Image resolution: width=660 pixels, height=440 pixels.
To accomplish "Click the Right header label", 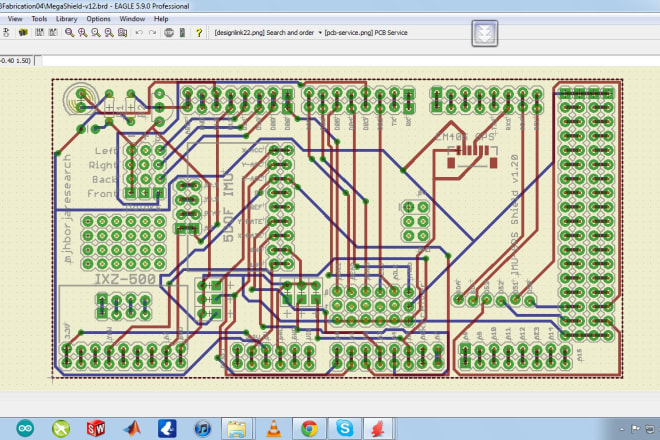I will point(103,165).
